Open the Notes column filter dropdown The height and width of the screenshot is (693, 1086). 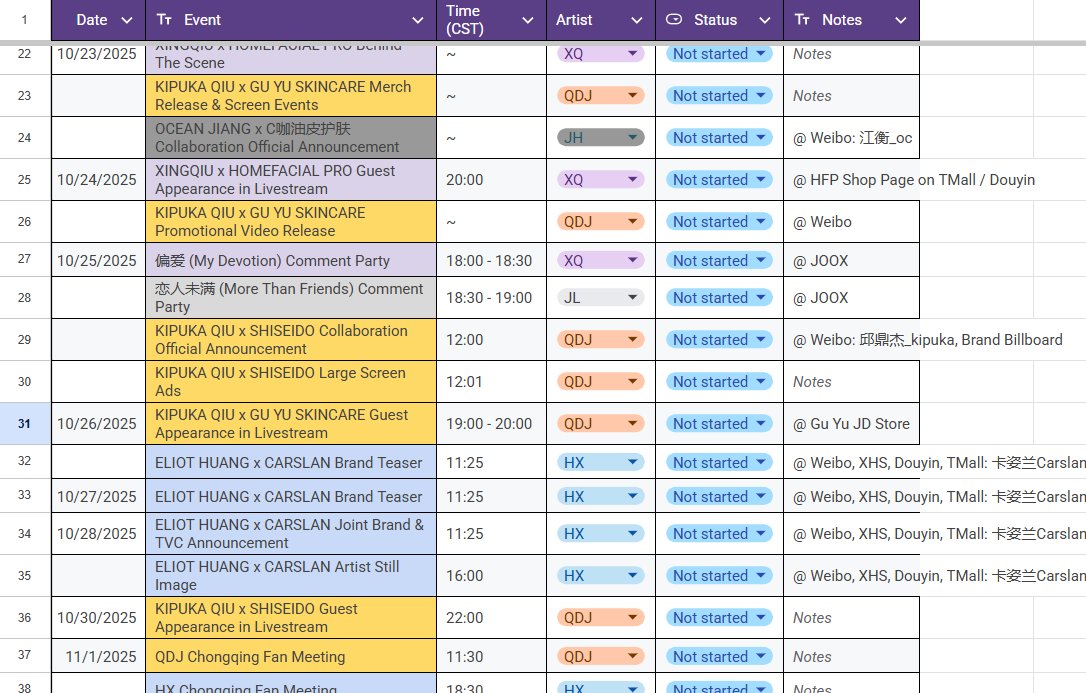900,20
